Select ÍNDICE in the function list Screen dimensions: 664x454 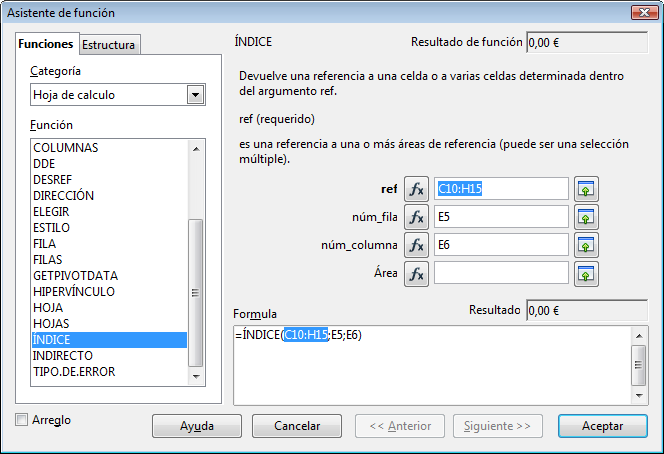click(109, 340)
